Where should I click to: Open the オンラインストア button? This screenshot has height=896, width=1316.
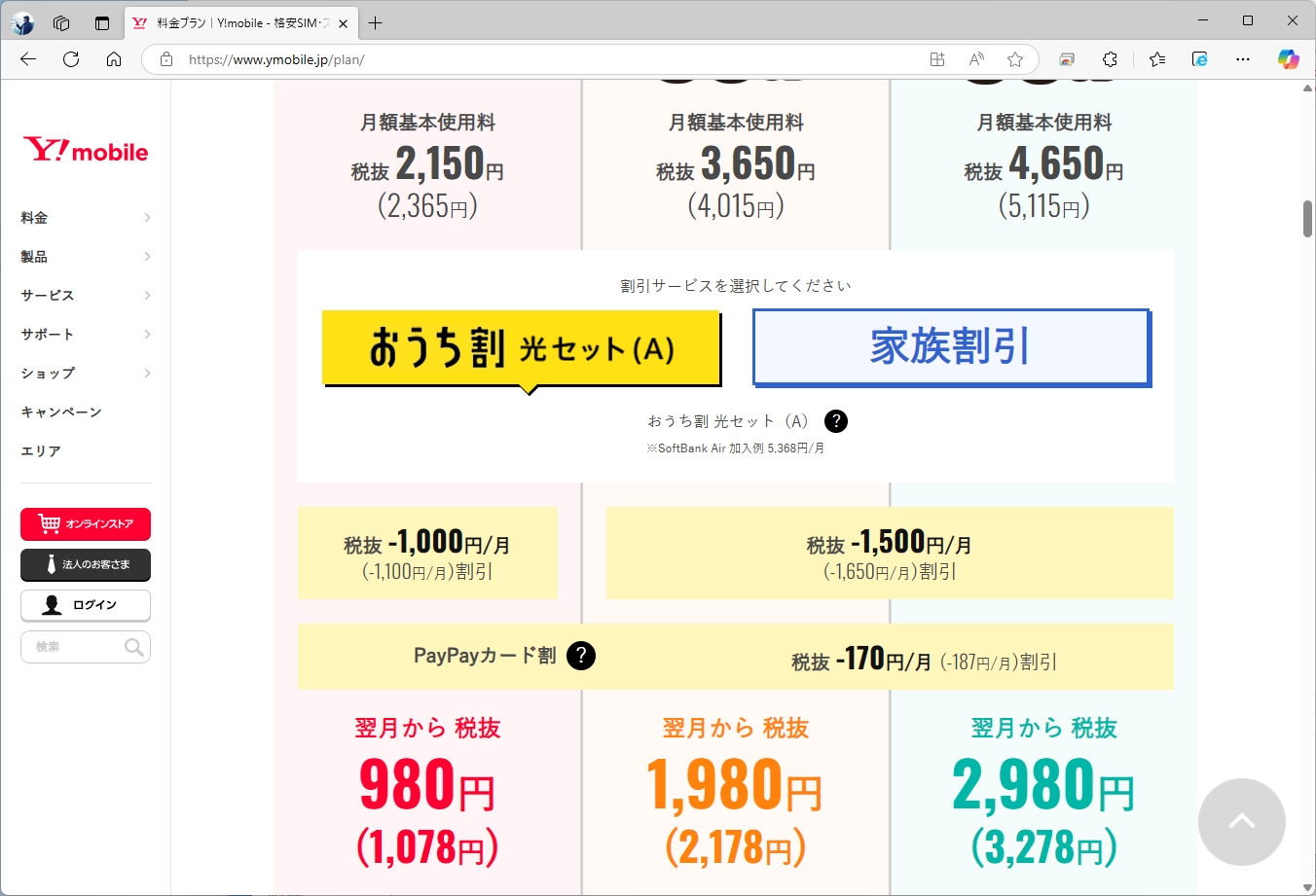(x=86, y=523)
